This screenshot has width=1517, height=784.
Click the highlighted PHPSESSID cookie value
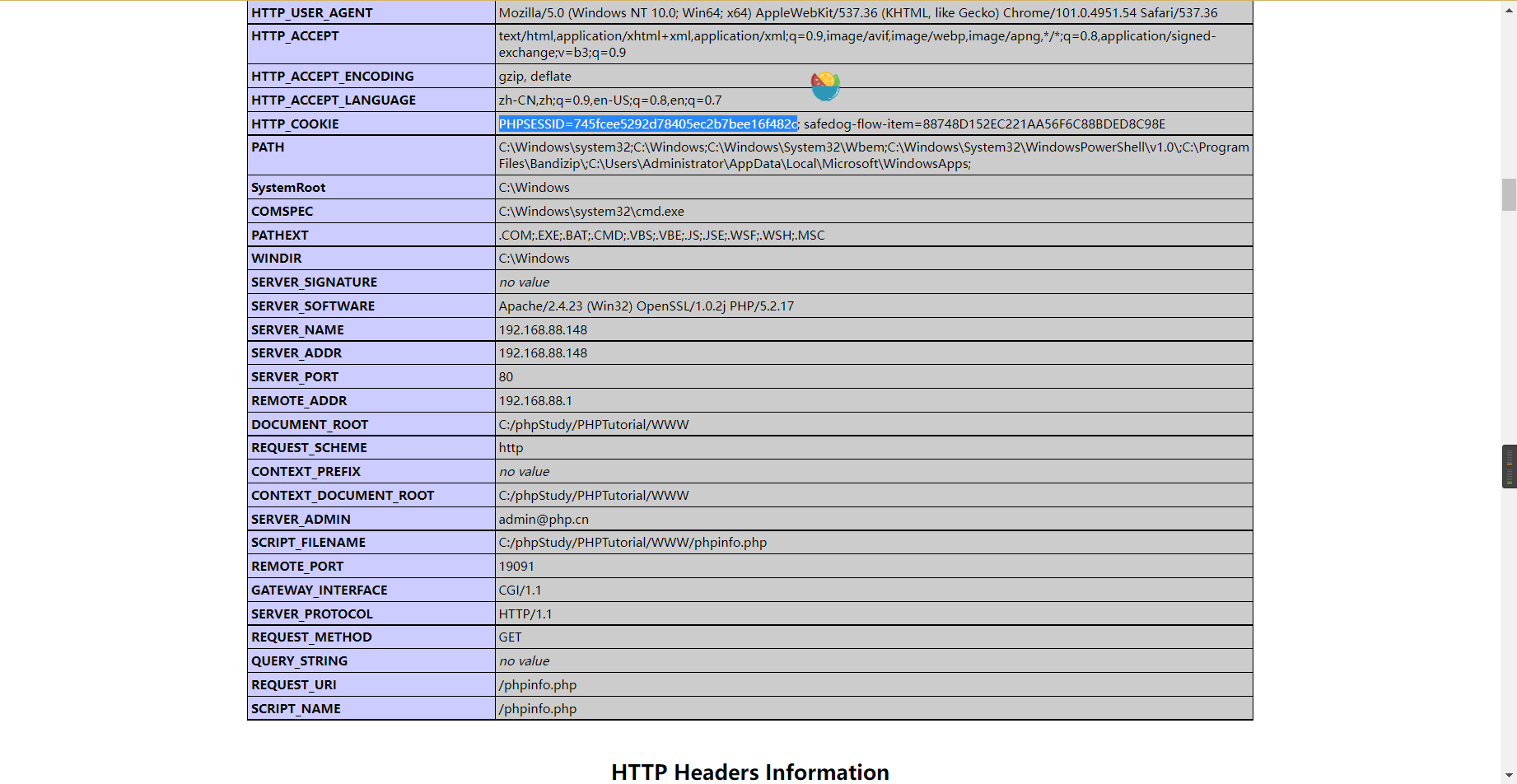click(647, 124)
